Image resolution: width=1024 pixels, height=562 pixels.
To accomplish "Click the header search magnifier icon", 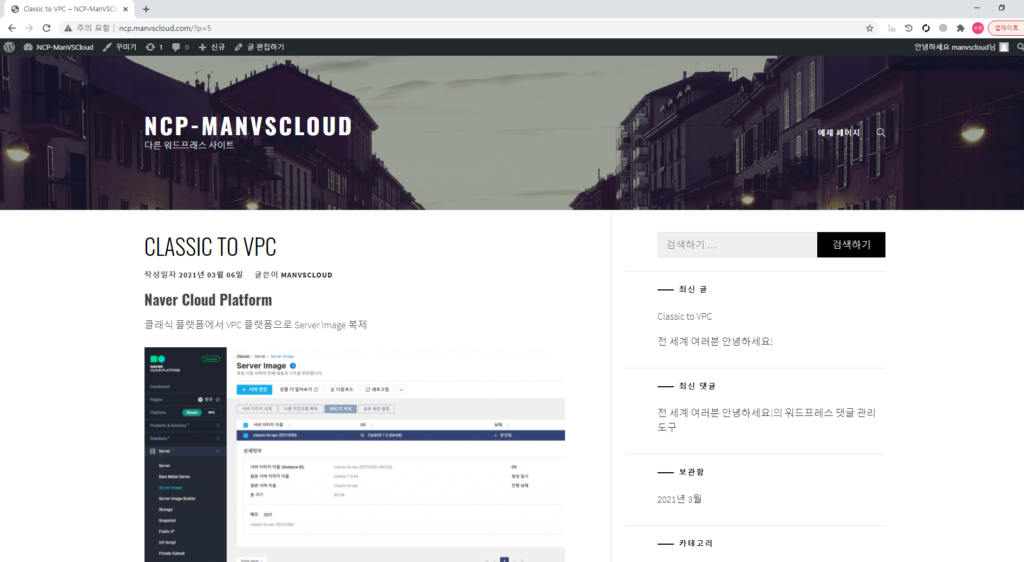I will (x=881, y=133).
